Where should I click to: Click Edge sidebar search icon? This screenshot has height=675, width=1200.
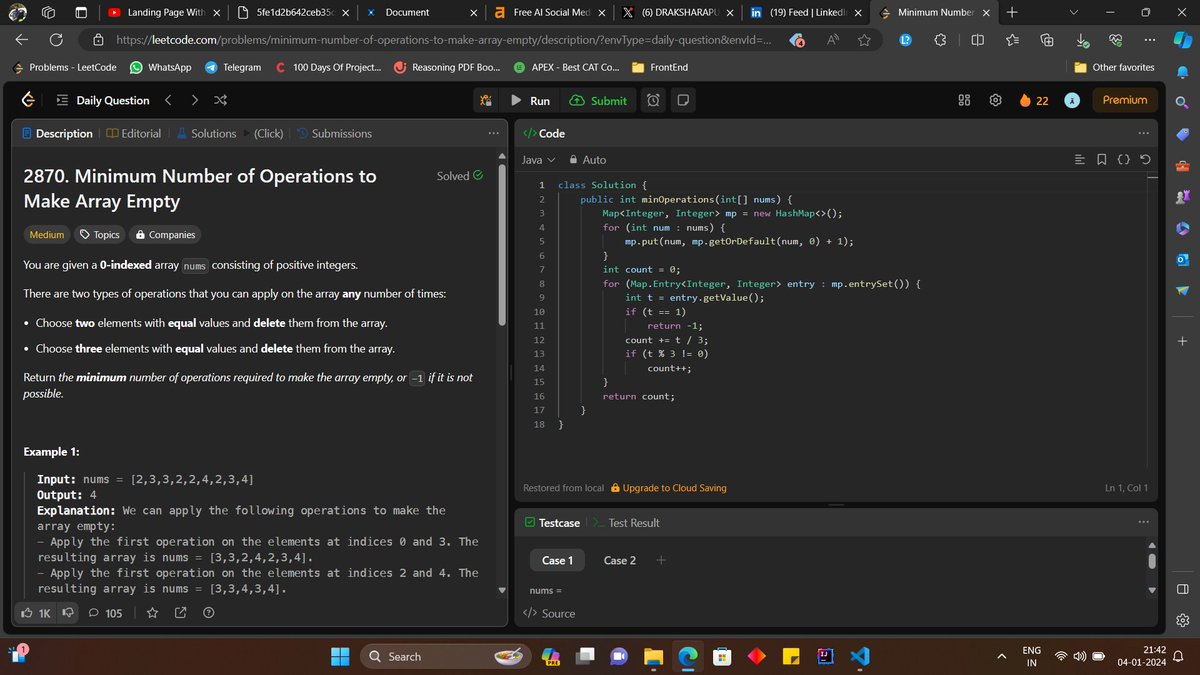(x=1182, y=102)
